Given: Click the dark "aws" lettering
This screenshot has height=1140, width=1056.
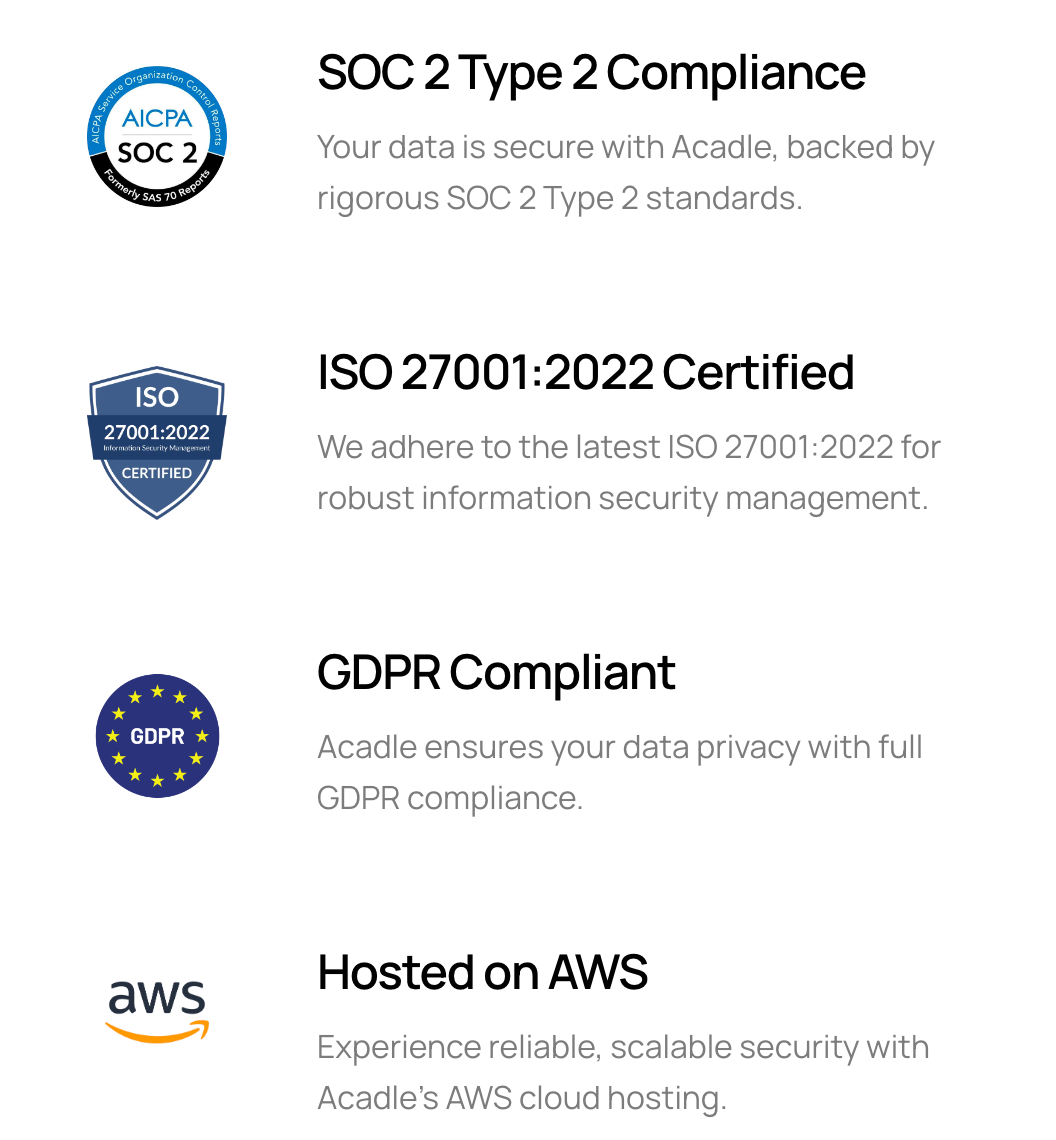Looking at the screenshot, I should click(157, 999).
